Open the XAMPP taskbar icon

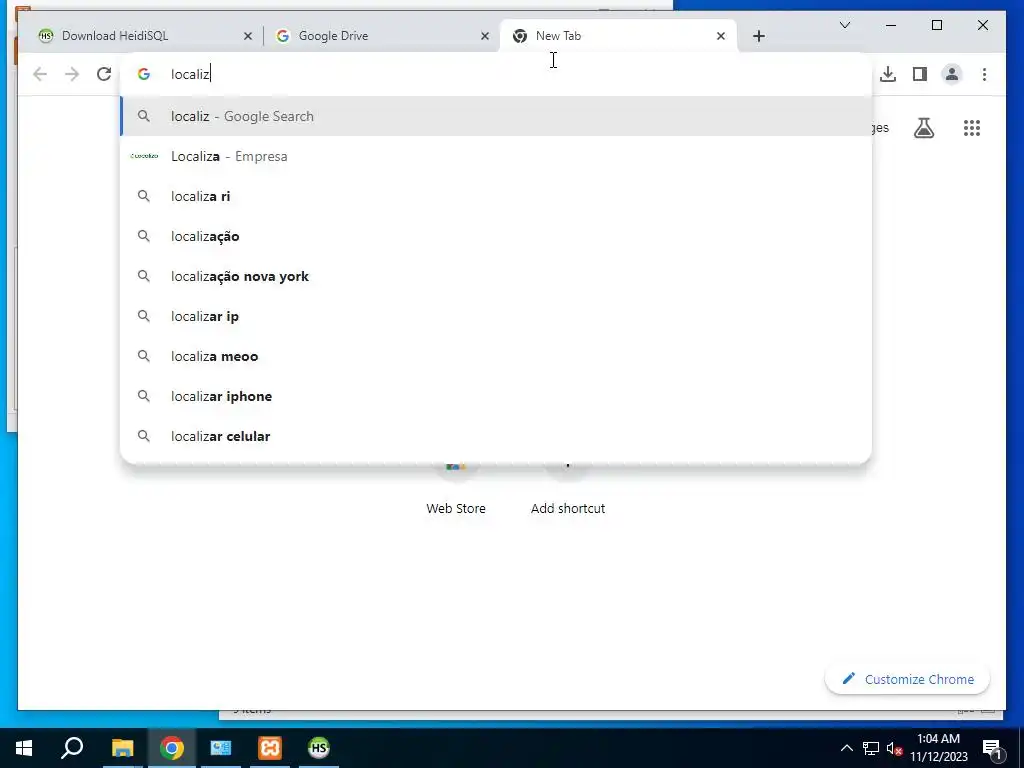coord(270,748)
